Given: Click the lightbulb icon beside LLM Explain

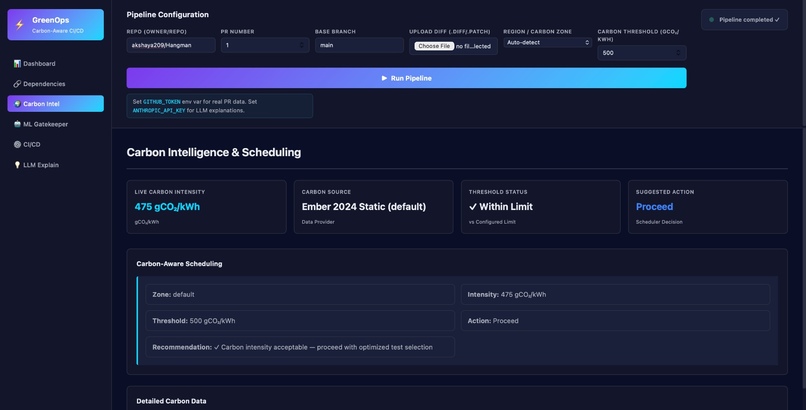Looking at the screenshot, I should coord(17,165).
